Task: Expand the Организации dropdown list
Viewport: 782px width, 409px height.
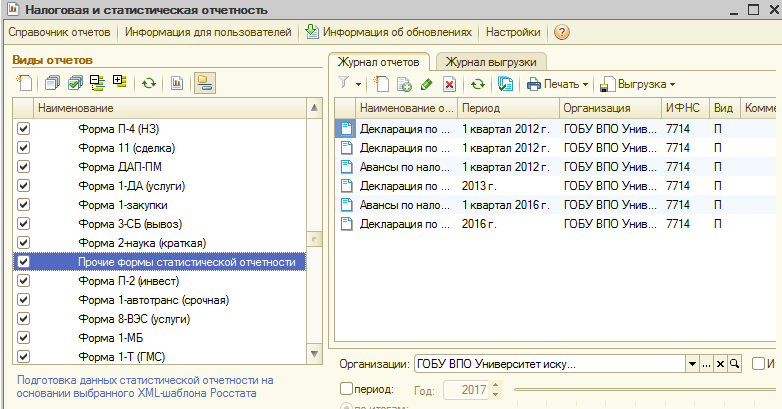Action: [692, 364]
